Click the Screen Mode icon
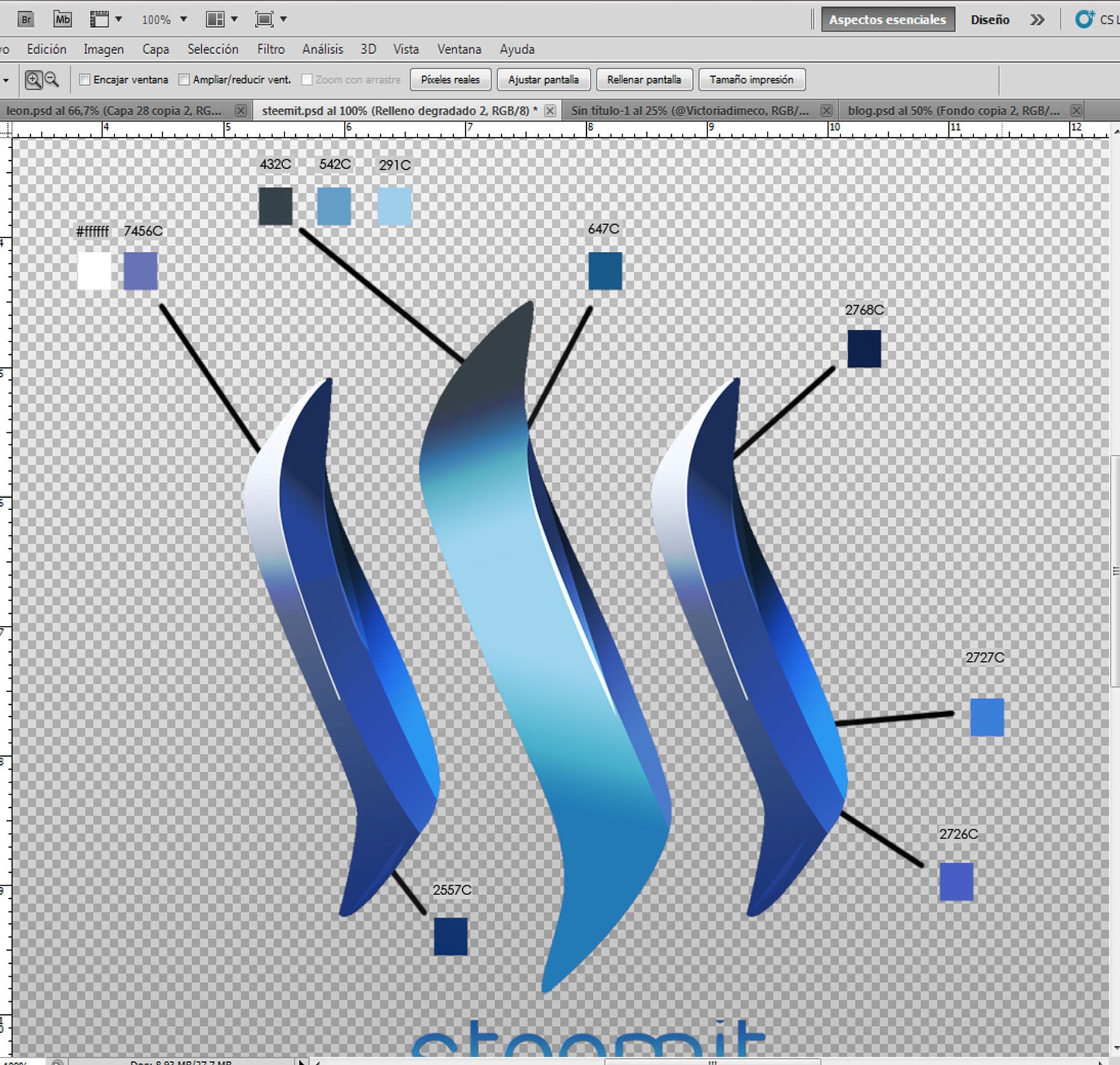1120x1065 pixels. [x=264, y=19]
